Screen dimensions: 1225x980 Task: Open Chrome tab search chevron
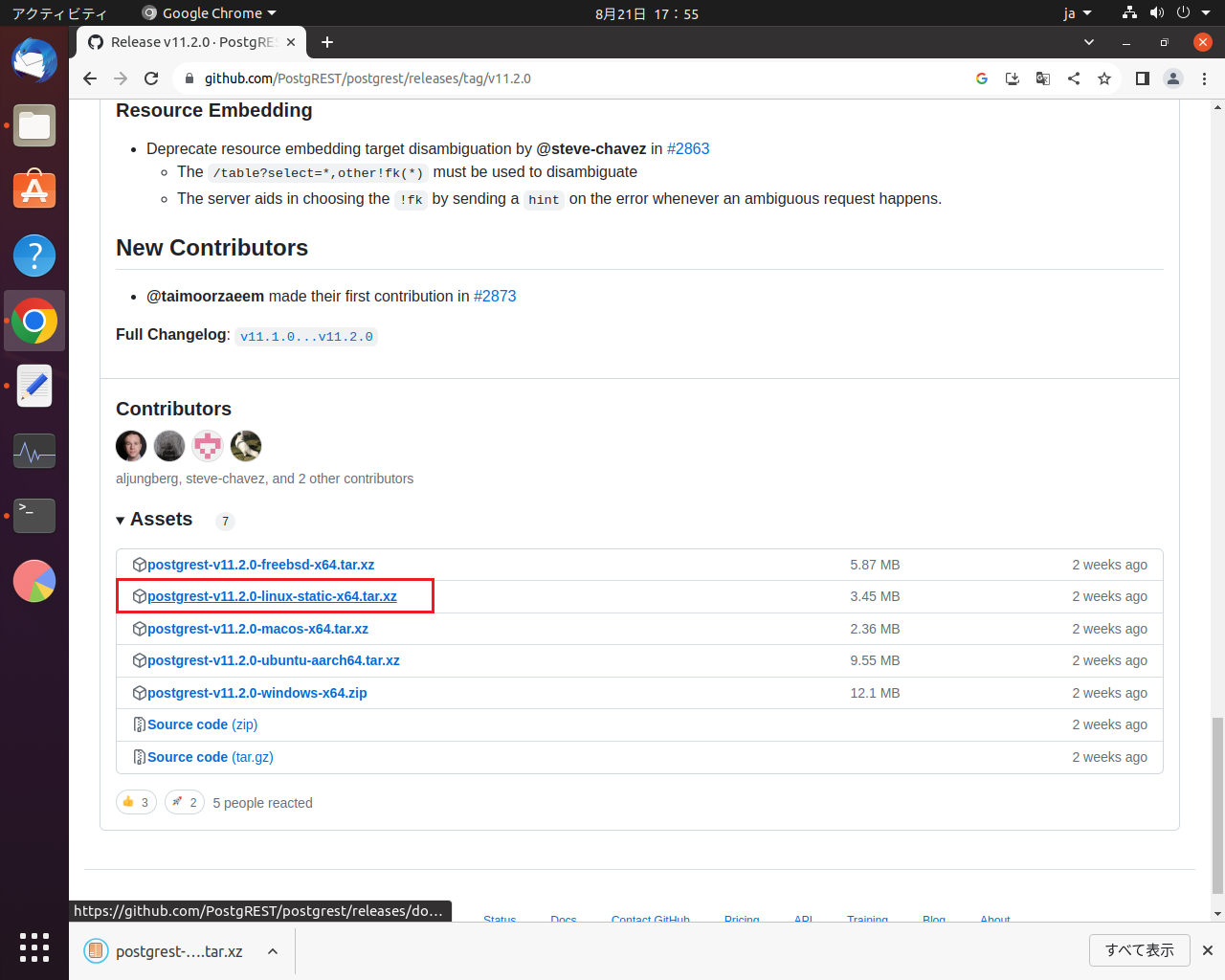click(x=1089, y=42)
